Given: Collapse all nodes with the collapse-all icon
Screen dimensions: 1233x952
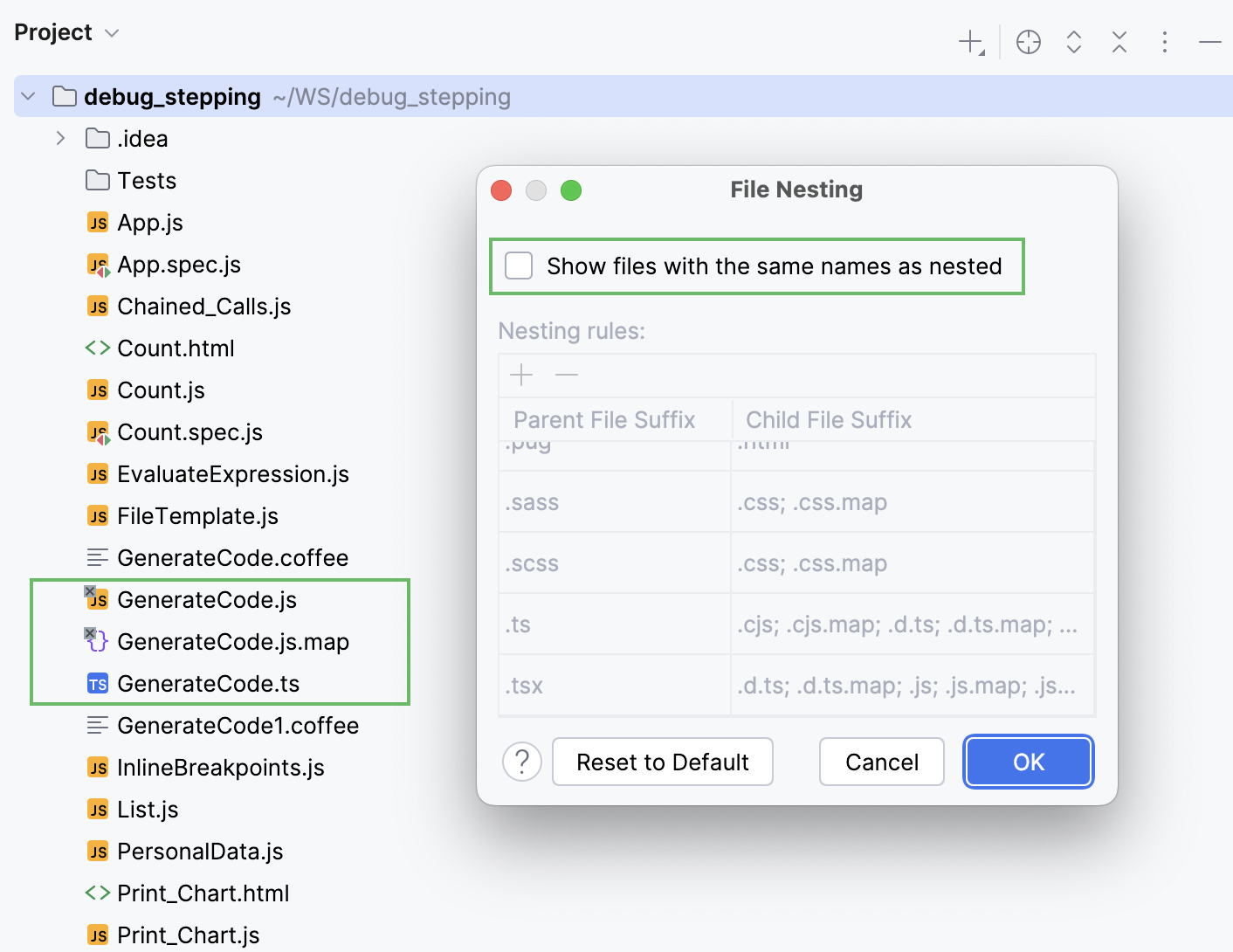Looking at the screenshot, I should tap(1119, 42).
